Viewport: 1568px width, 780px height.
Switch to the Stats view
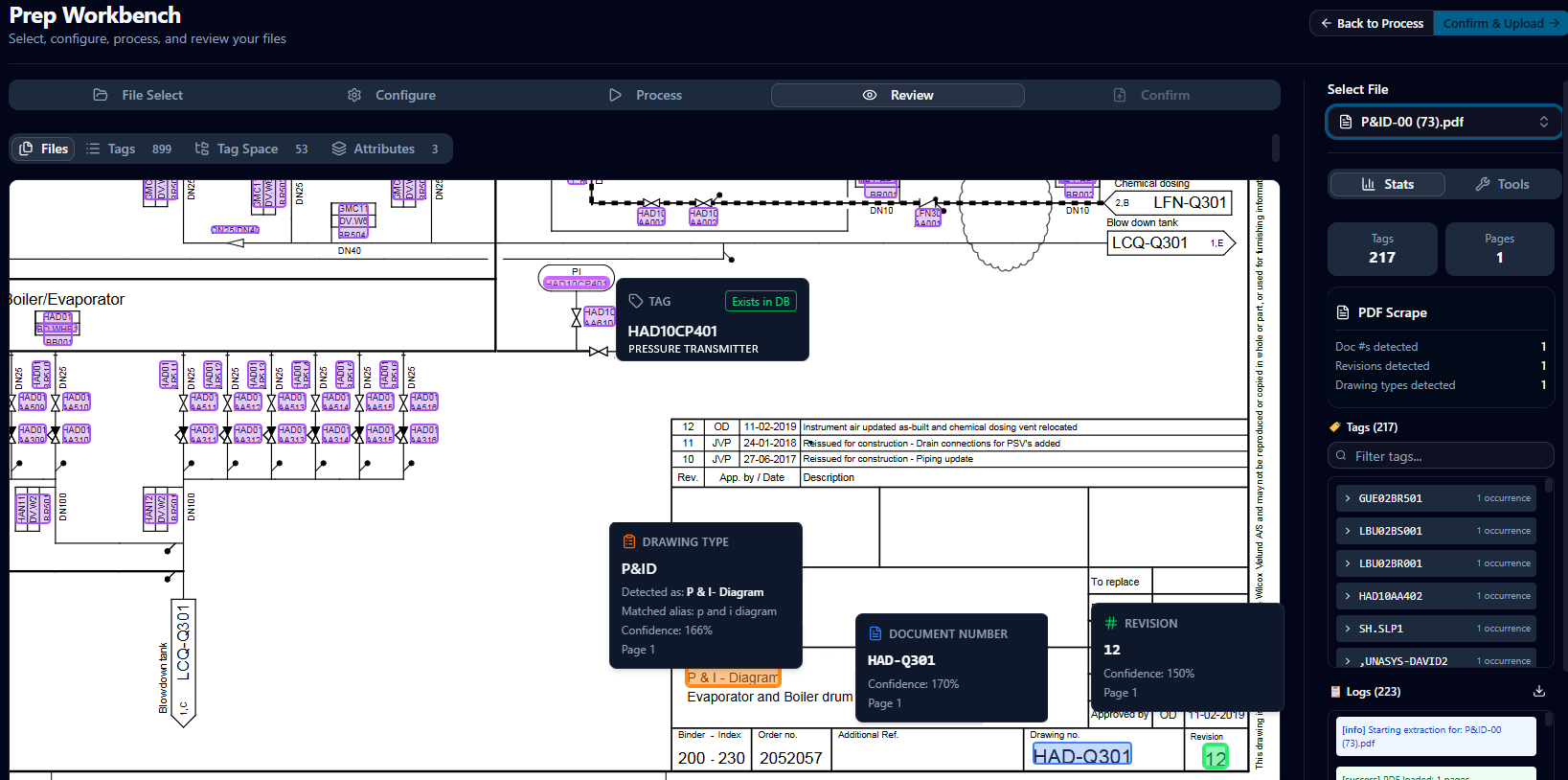click(1387, 184)
